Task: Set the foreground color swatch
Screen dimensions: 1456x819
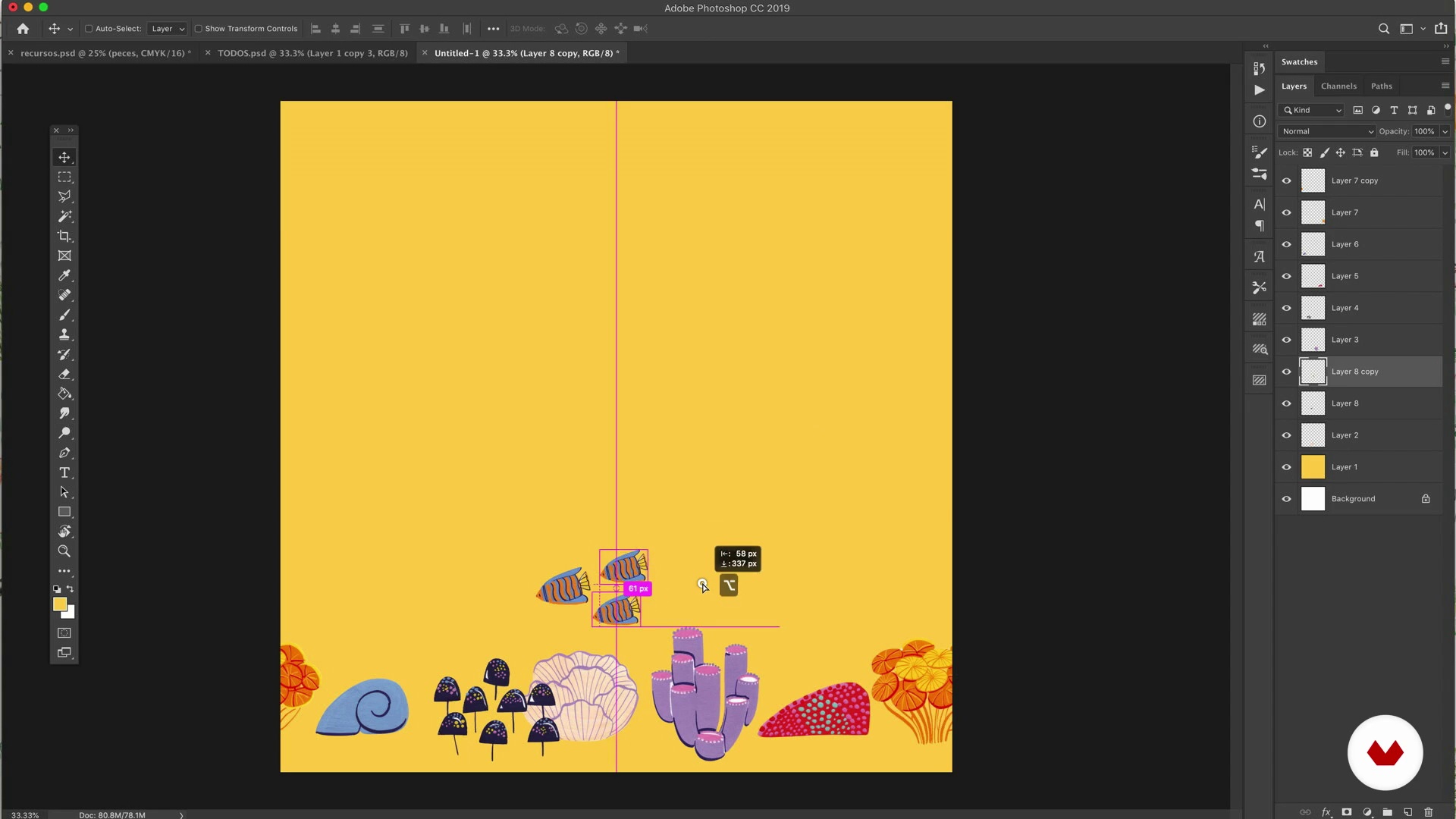Action: click(59, 604)
